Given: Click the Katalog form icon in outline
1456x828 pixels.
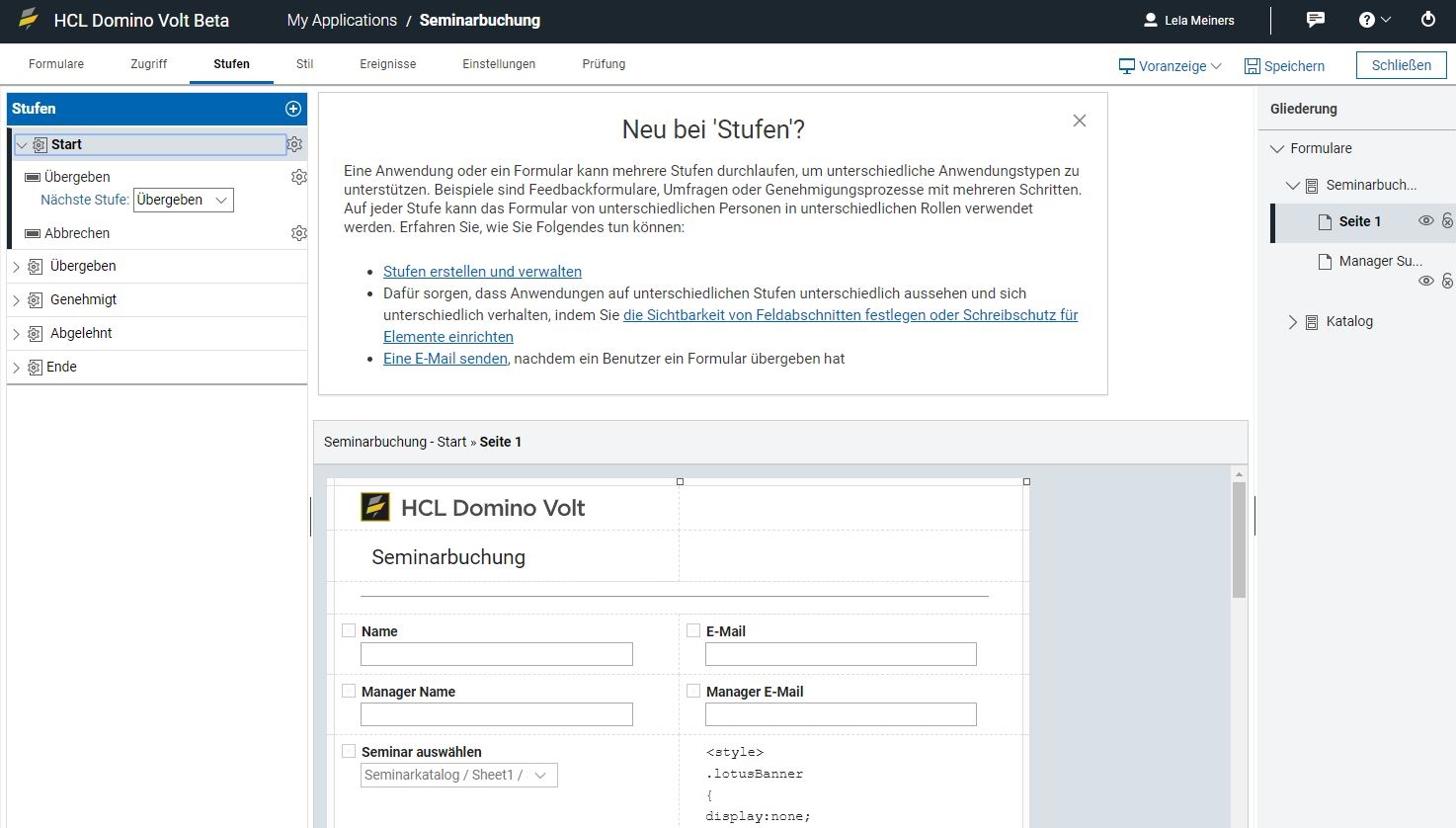Looking at the screenshot, I should tap(1312, 321).
